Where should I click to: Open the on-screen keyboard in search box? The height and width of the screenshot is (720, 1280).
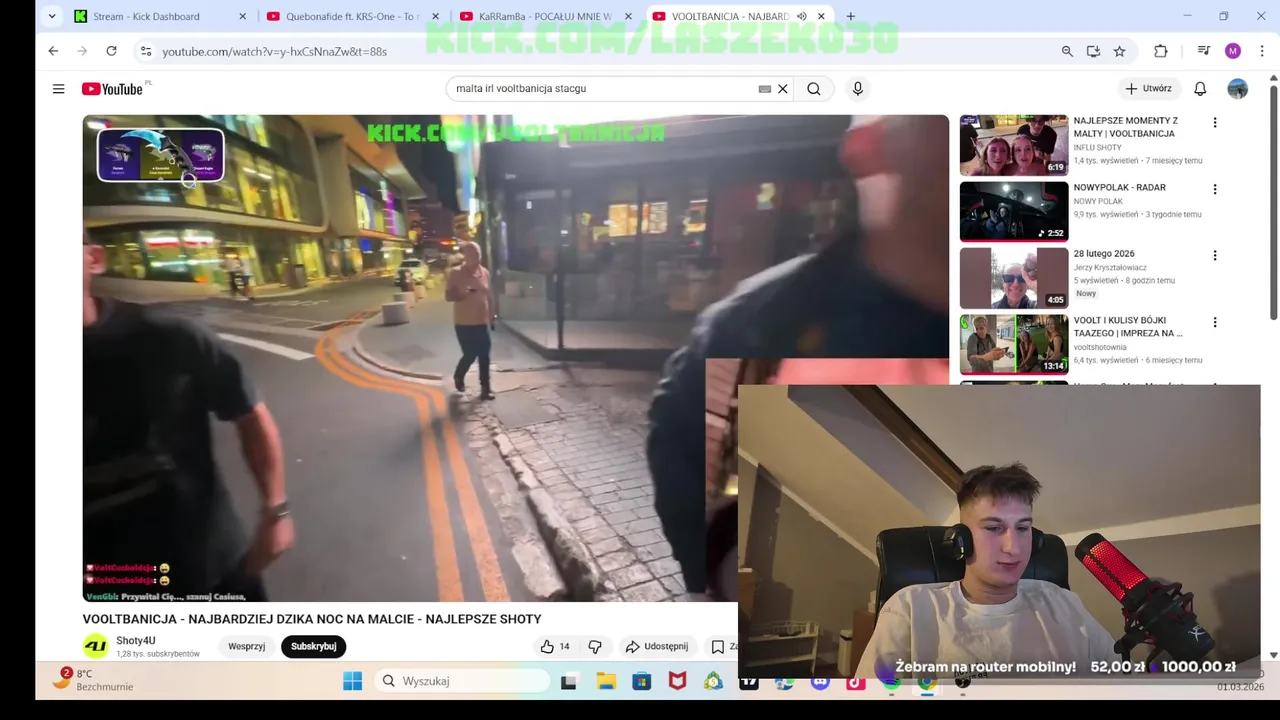point(765,89)
